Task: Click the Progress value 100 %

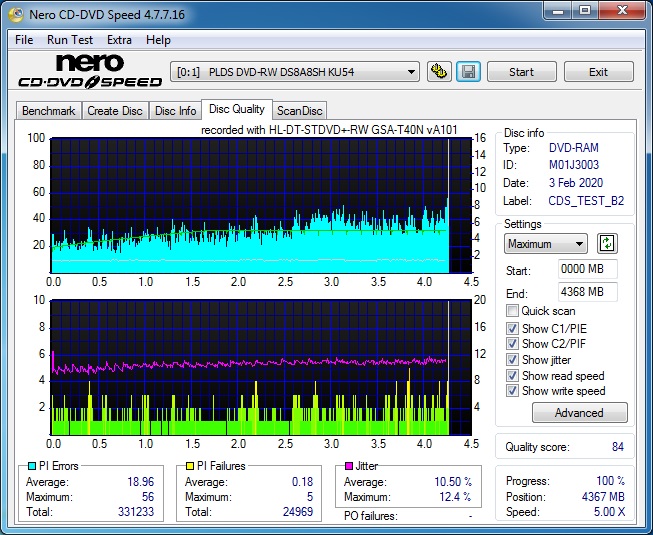Action: point(611,481)
